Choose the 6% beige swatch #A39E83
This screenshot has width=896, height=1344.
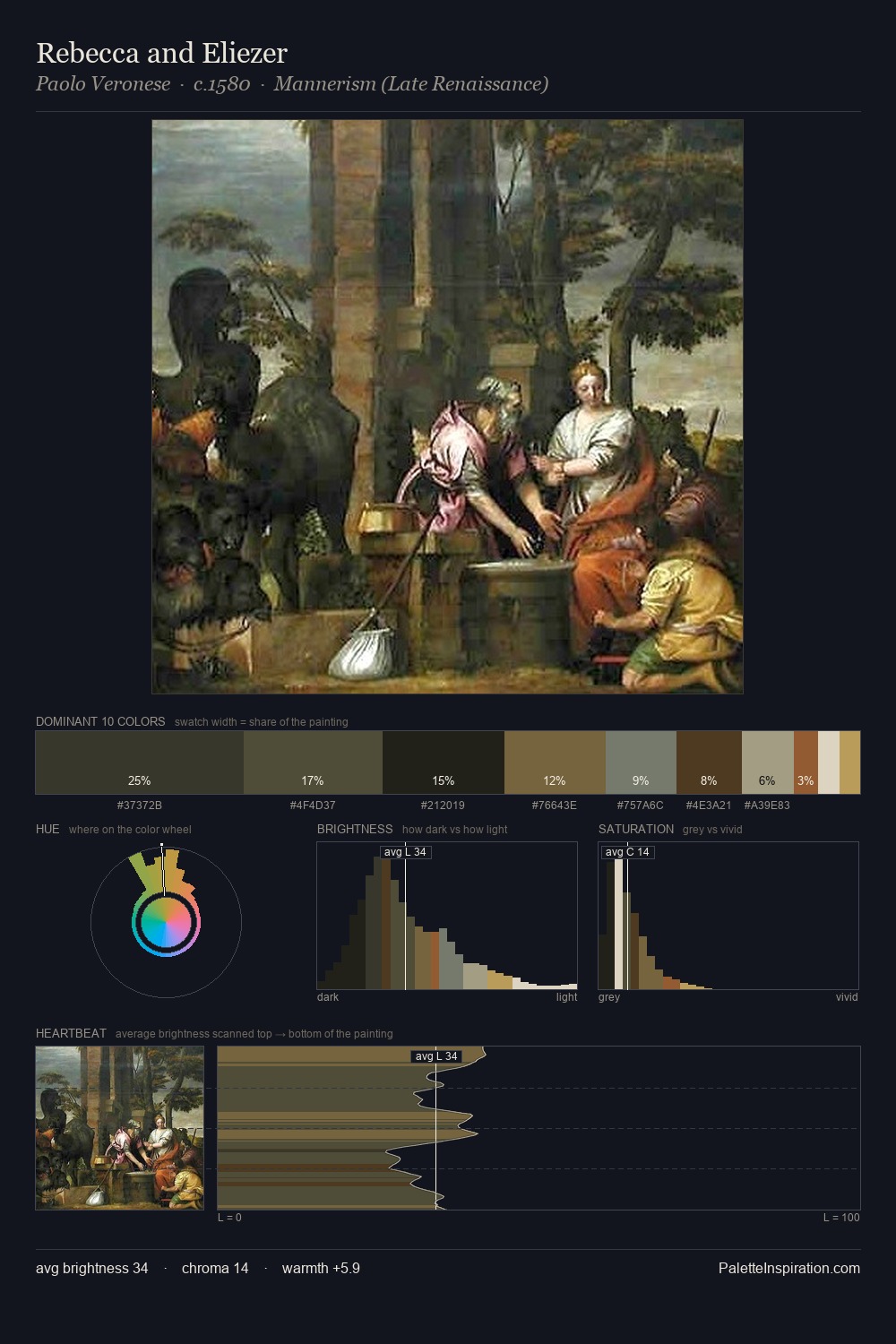[768, 762]
